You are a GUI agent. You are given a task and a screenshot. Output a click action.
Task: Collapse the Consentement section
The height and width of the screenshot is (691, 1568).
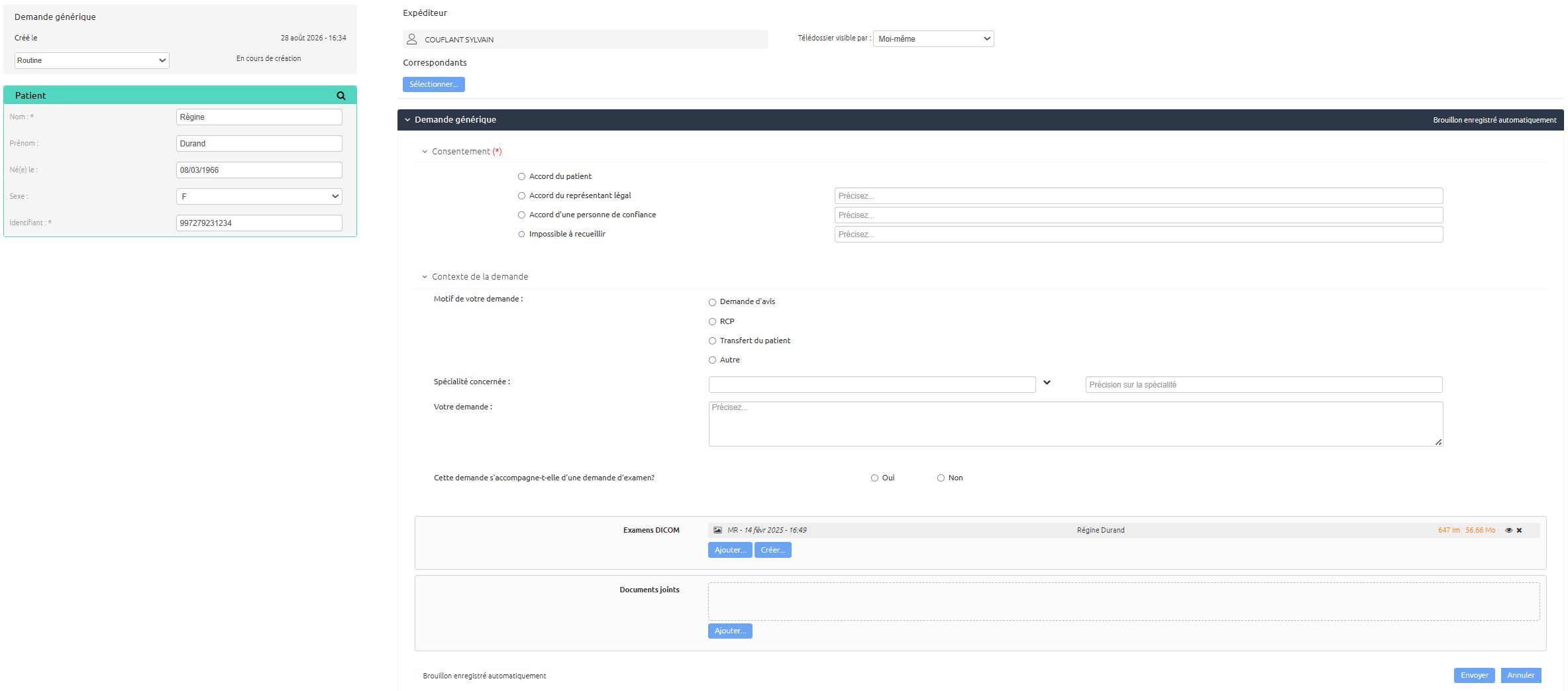425,152
